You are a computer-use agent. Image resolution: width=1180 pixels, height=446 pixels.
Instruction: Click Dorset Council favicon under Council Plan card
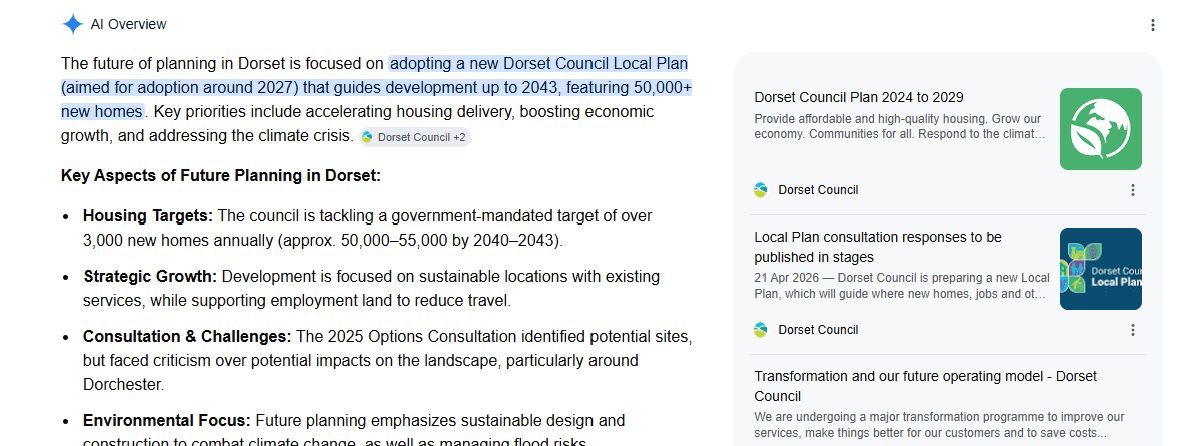pos(761,190)
